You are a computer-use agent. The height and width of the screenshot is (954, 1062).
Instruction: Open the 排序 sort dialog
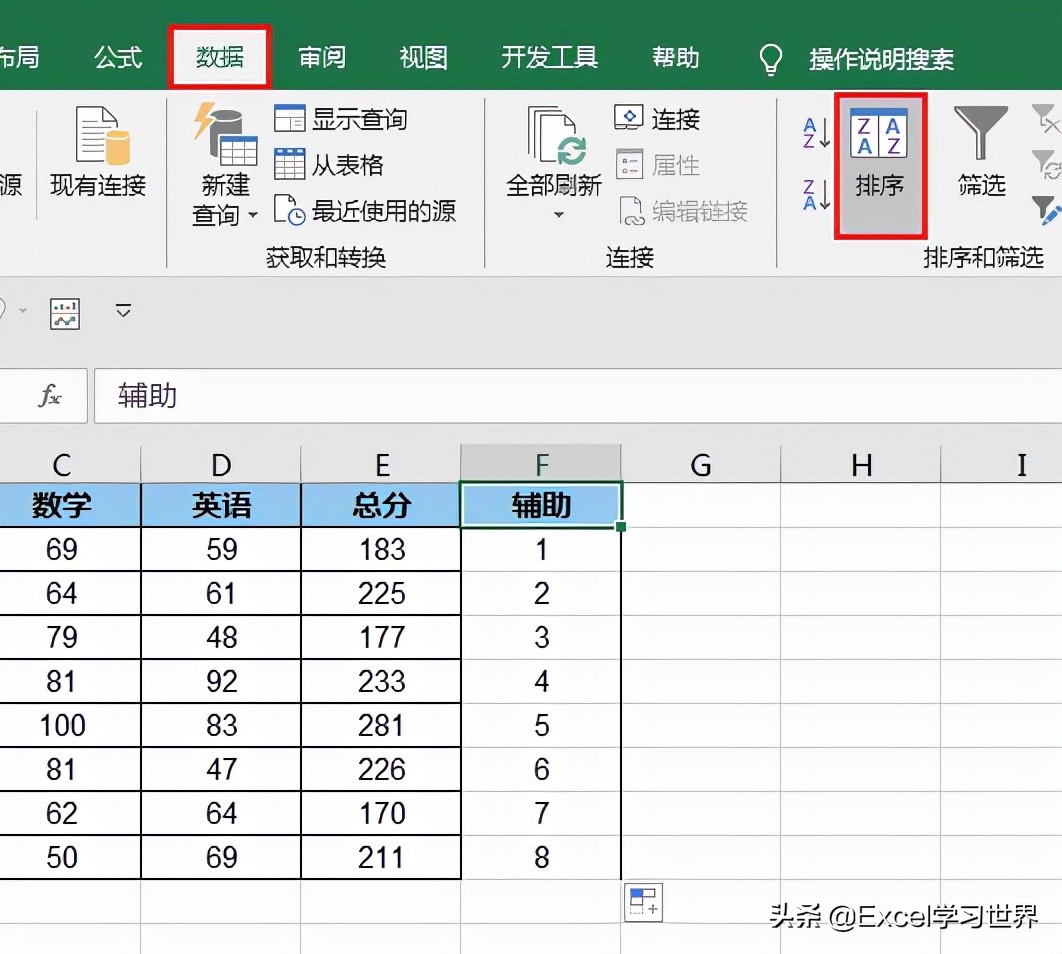pos(880,165)
